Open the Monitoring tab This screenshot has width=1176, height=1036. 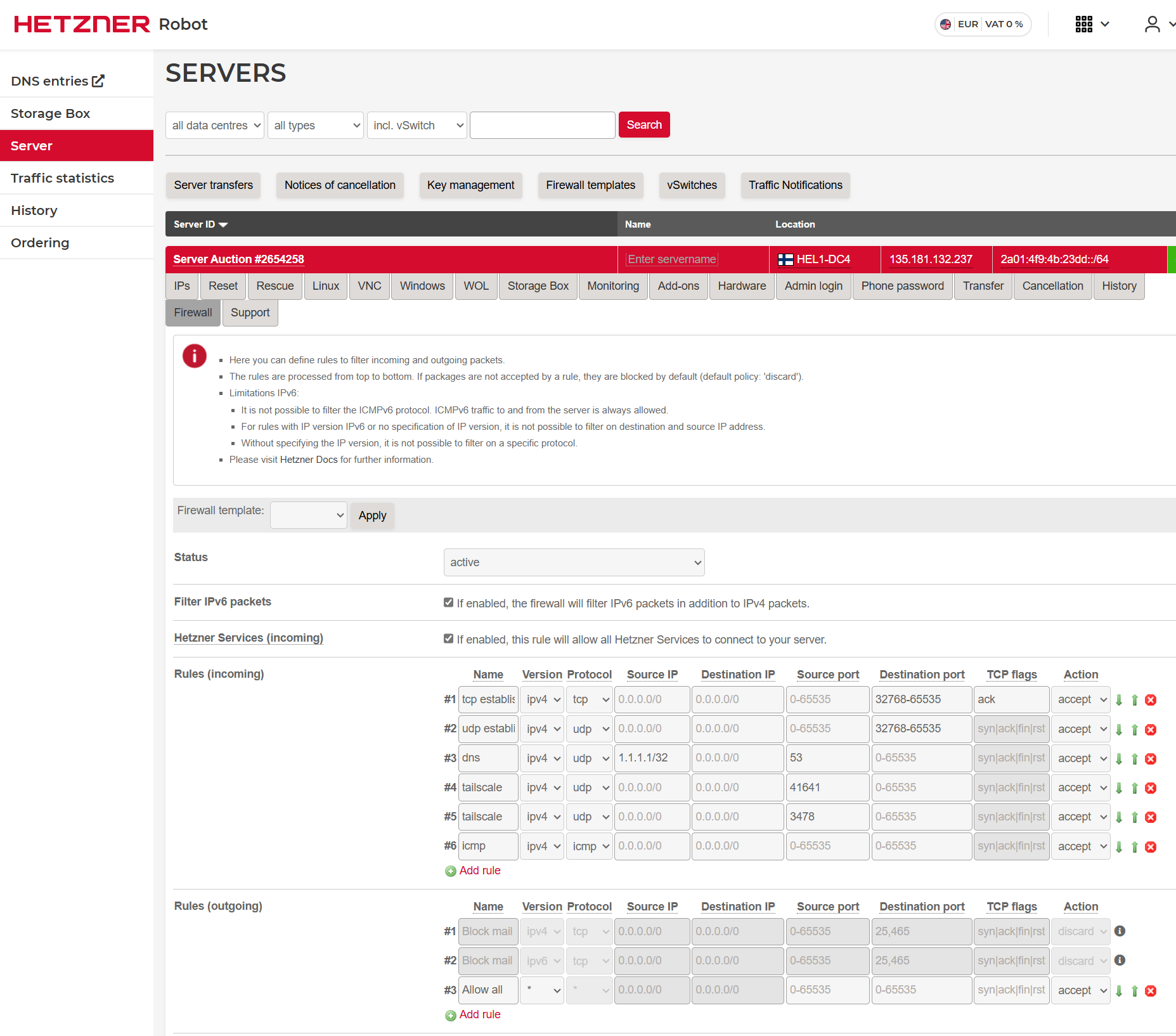(x=612, y=286)
